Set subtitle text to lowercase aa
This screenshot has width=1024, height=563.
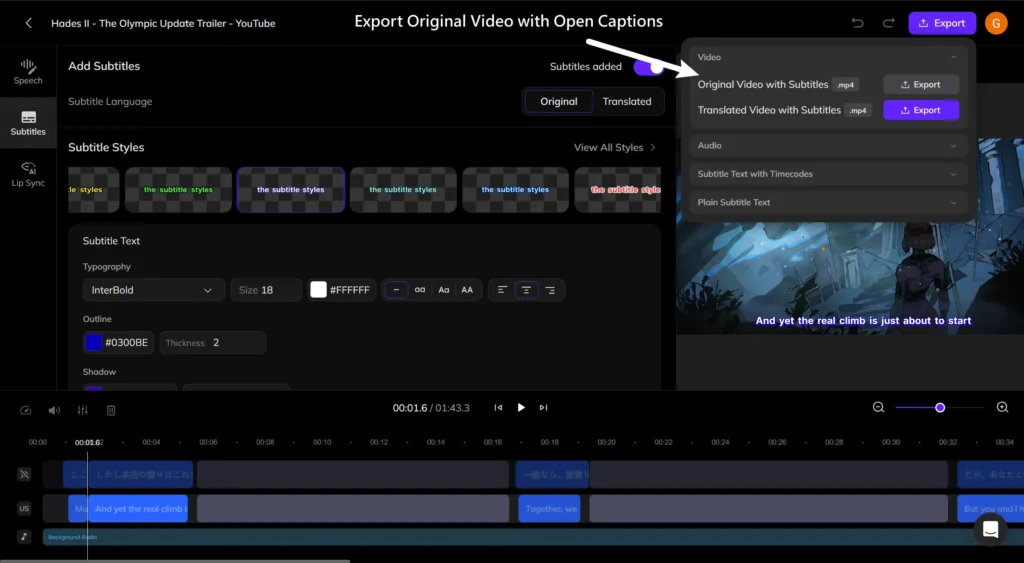click(420, 290)
